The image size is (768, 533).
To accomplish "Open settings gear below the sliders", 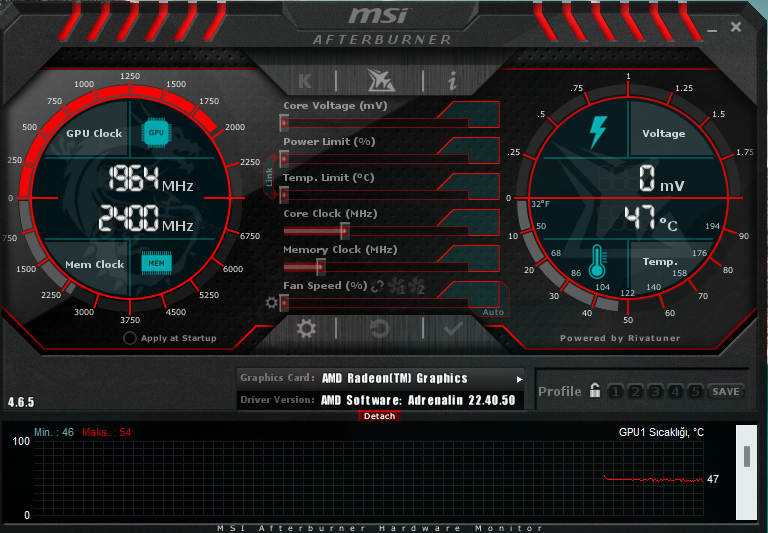I will point(306,328).
